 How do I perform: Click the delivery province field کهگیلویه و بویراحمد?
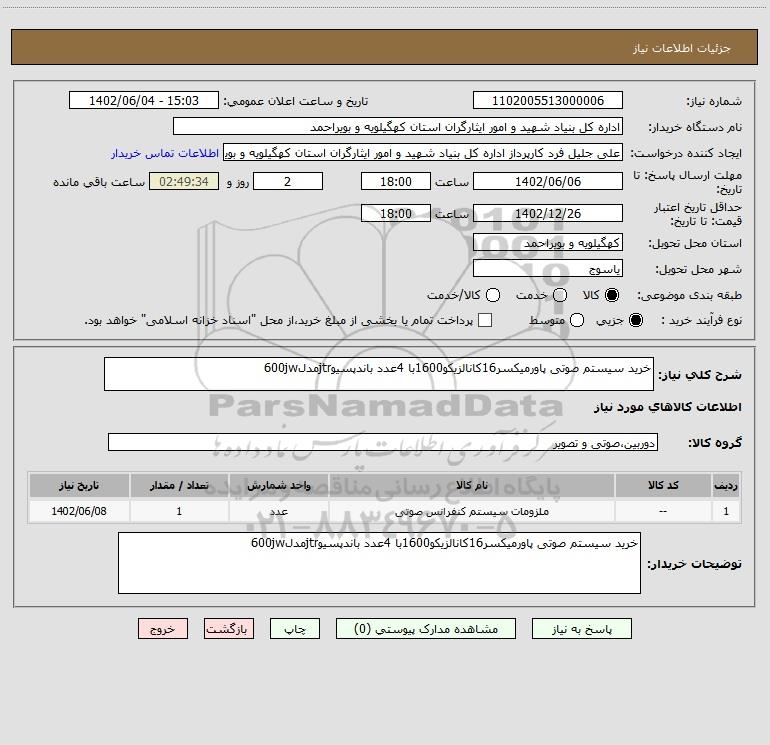point(548,243)
